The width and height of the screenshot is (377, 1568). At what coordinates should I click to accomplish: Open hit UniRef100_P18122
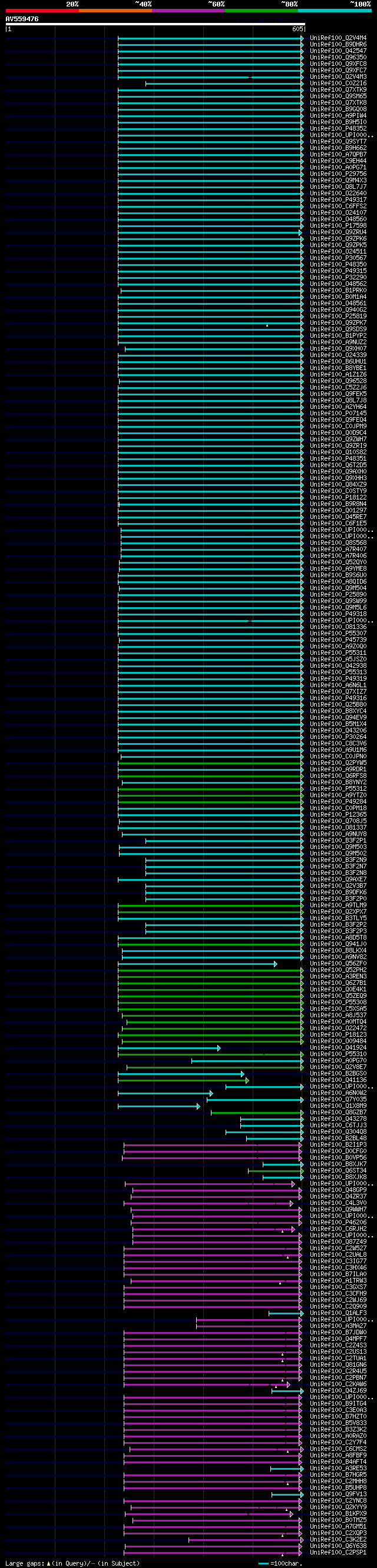click(x=338, y=497)
